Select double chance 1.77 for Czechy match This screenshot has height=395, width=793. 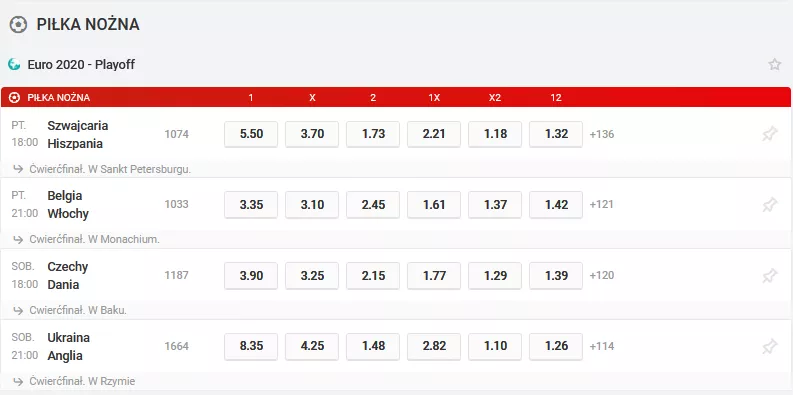(434, 276)
